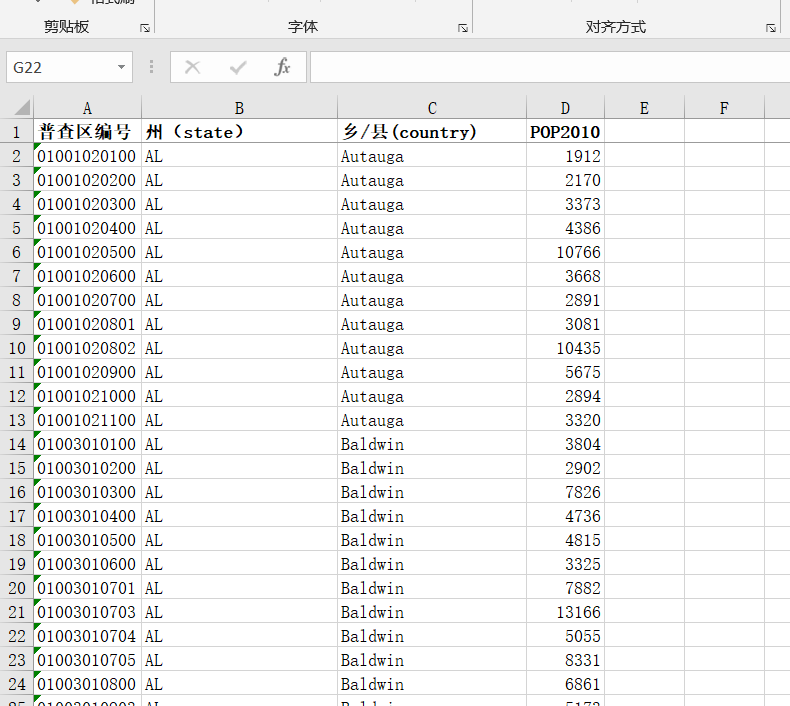Click the header cell POP2010

tap(565, 132)
